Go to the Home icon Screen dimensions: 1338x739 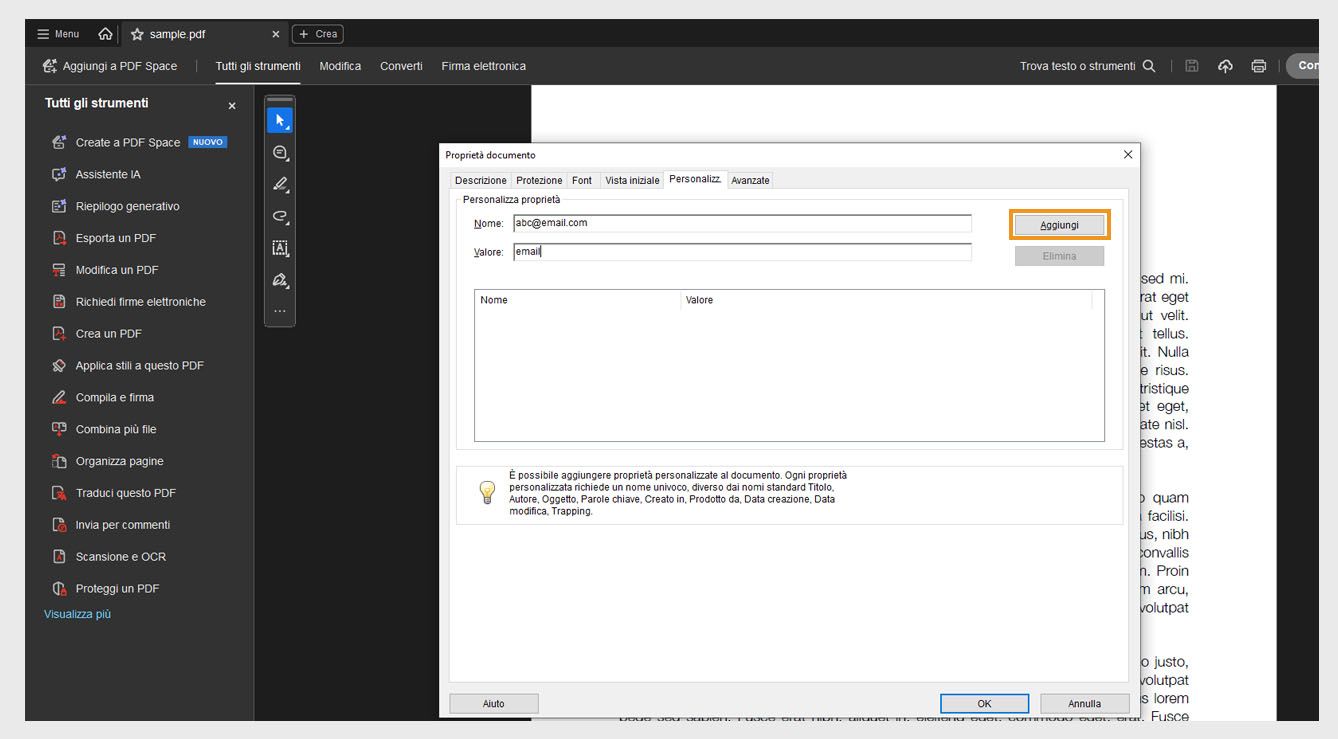[105, 34]
